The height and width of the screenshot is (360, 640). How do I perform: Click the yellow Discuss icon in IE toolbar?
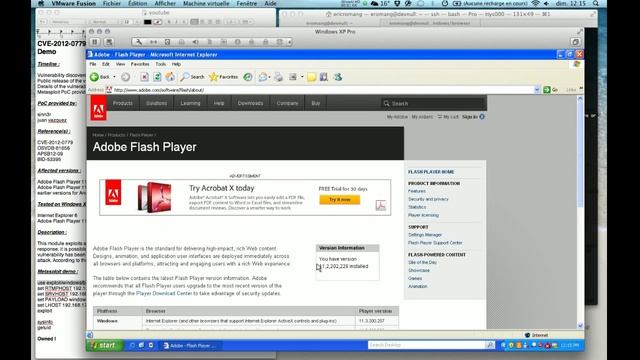click(312, 77)
